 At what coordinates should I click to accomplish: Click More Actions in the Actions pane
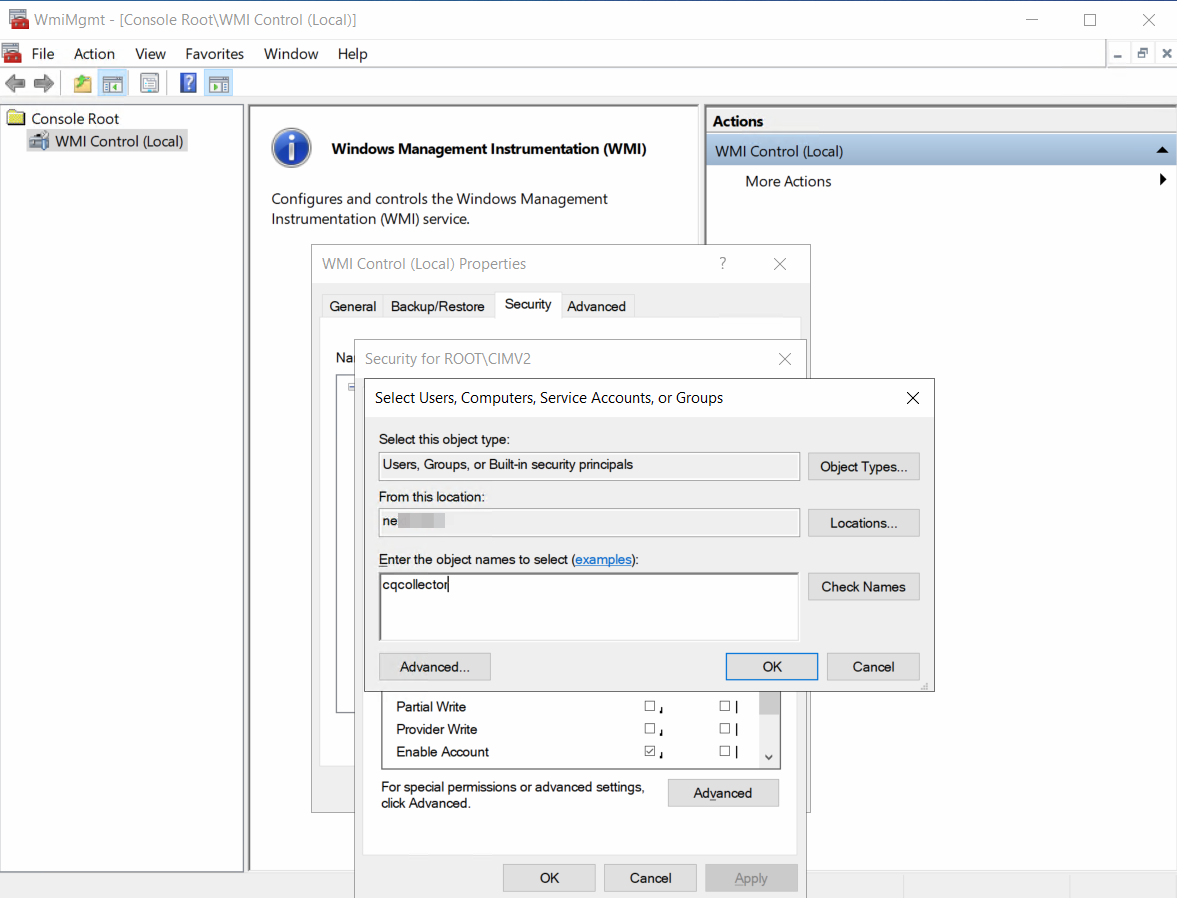coord(788,181)
